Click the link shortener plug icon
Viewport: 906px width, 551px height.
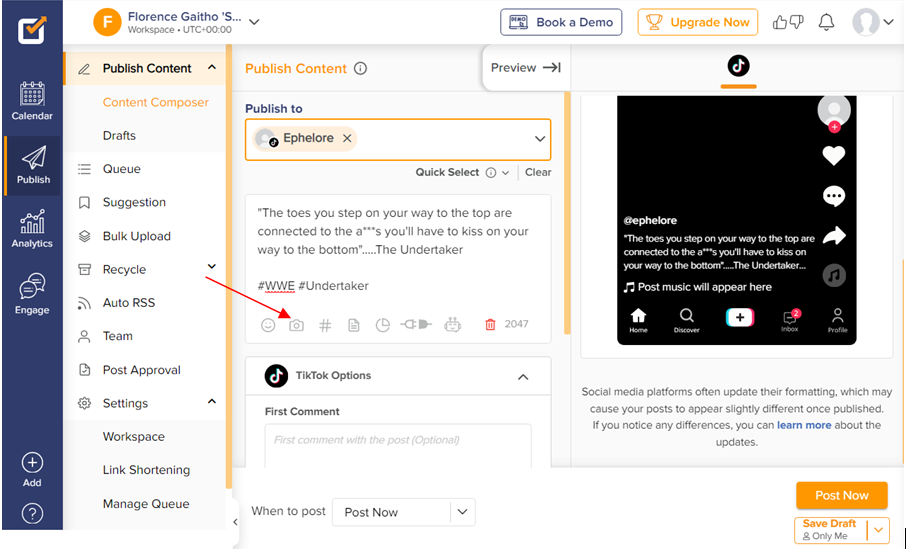coord(416,325)
